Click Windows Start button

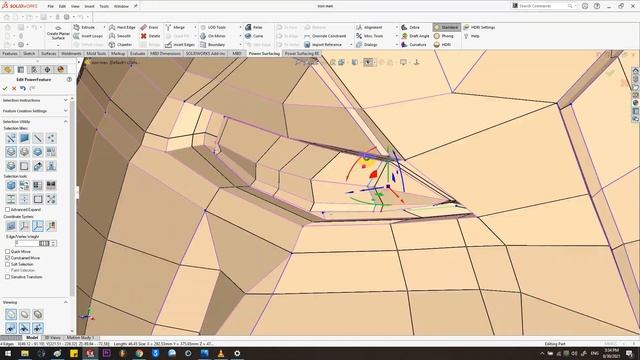[8, 353]
